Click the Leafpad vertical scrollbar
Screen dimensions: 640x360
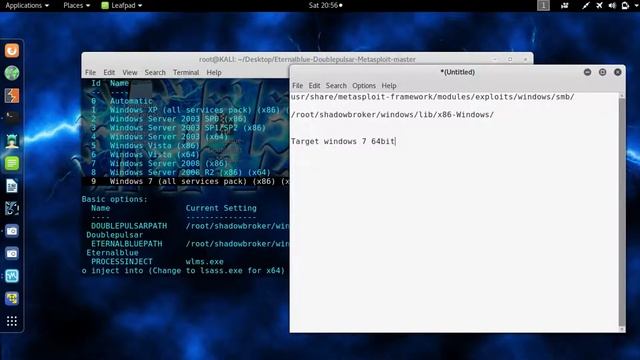coord(622,212)
